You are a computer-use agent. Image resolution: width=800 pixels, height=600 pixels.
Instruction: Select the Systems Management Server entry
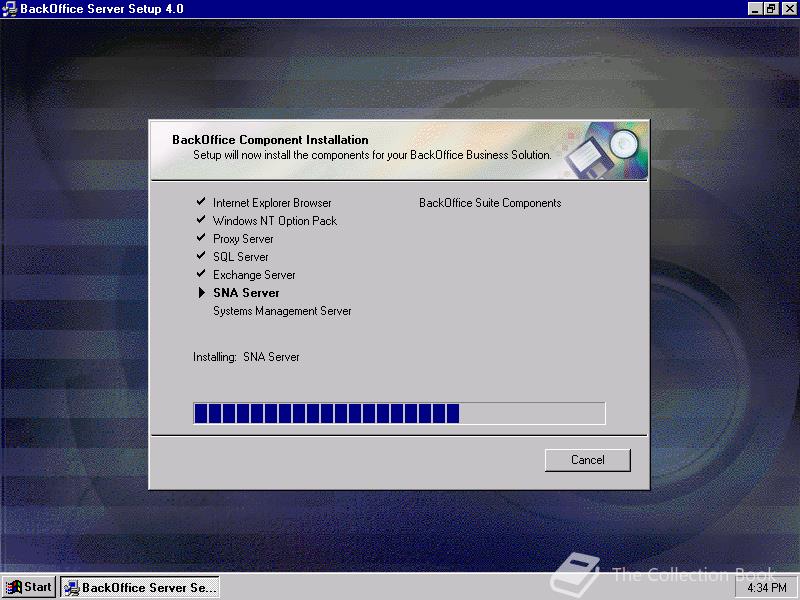pyautogui.click(x=282, y=311)
